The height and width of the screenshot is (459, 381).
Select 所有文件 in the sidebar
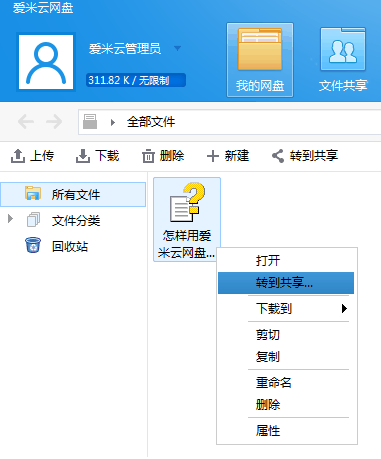pyautogui.click(x=73, y=194)
